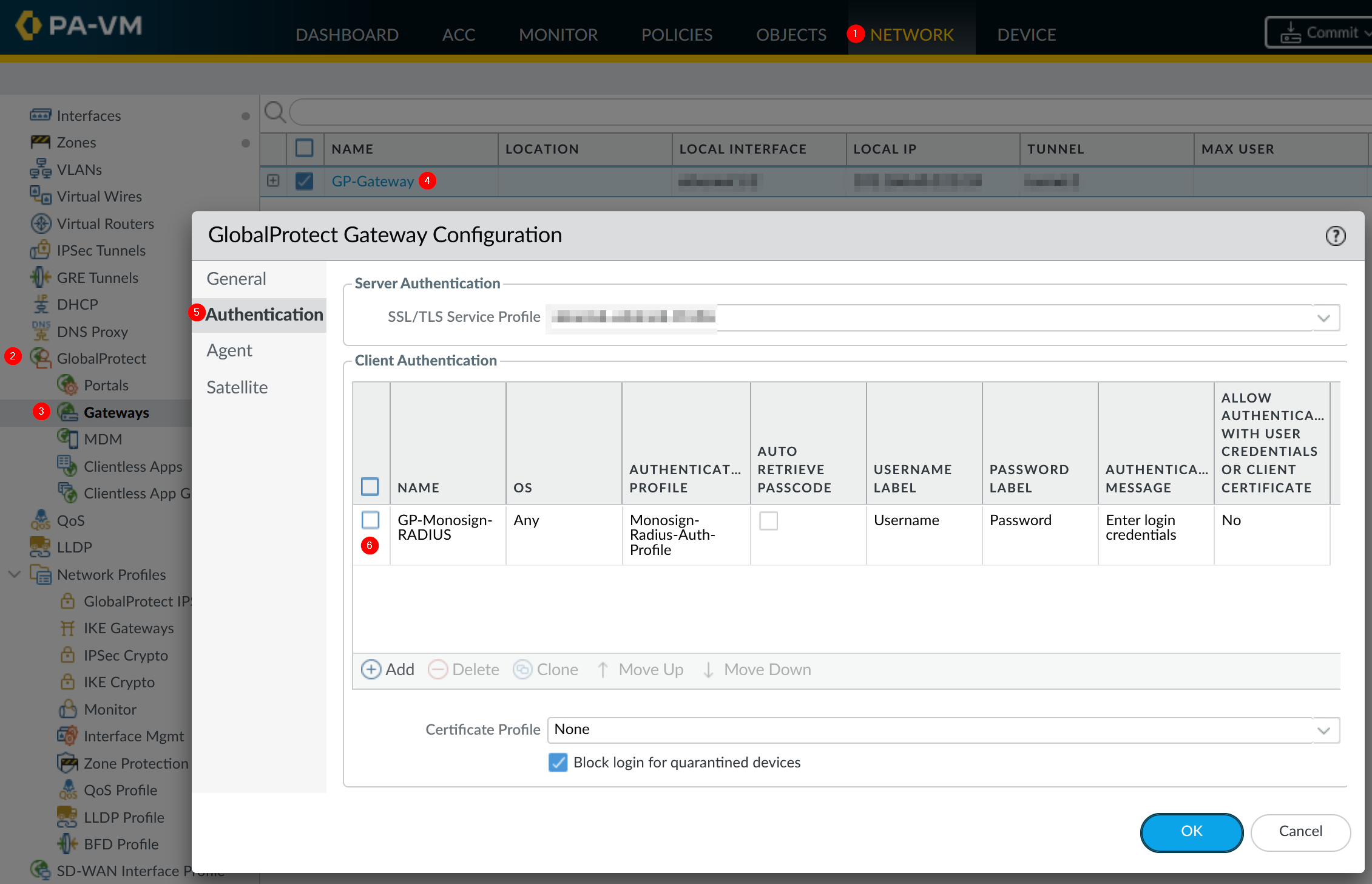Open the DEVICE top menu
This screenshot has height=884, width=1372.
click(1027, 35)
